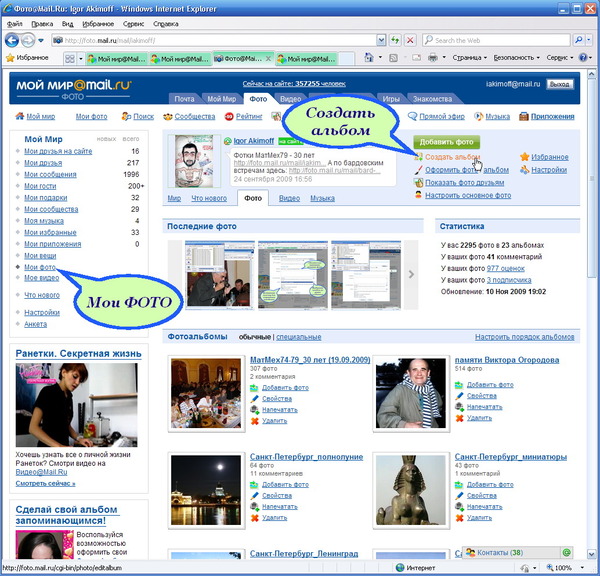
Task: Click the profile avatar caricature image
Action: pyautogui.click(x=194, y=161)
